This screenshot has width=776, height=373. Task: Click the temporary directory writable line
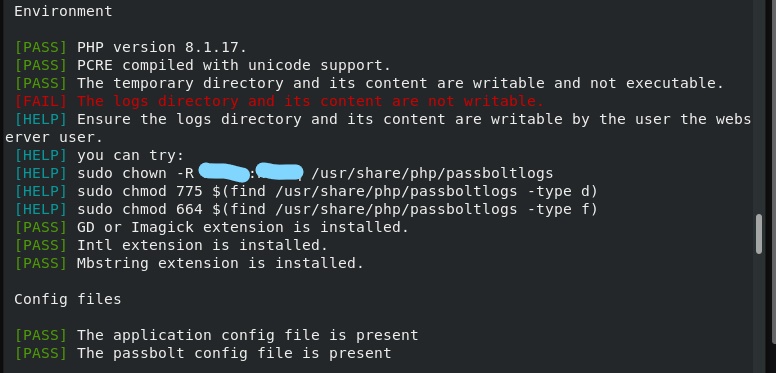(400, 83)
